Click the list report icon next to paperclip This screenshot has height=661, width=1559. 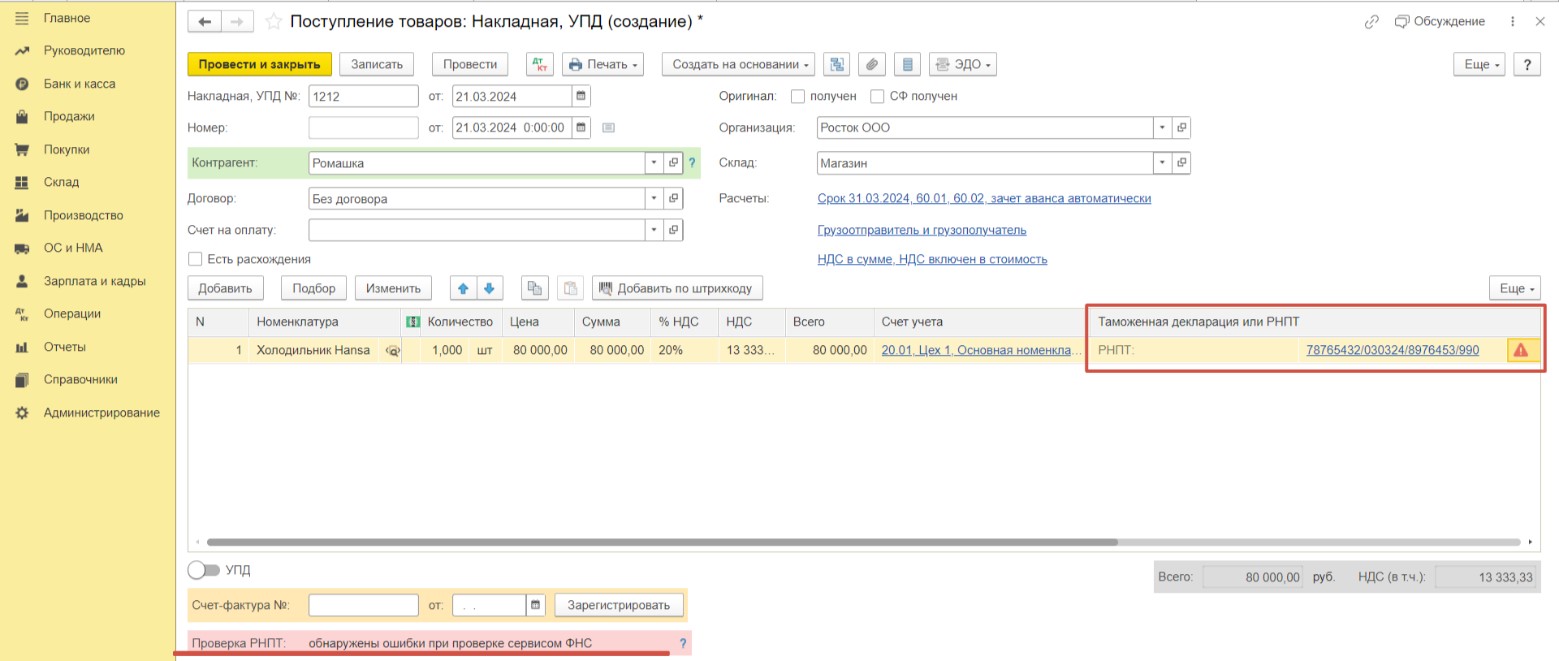point(907,64)
